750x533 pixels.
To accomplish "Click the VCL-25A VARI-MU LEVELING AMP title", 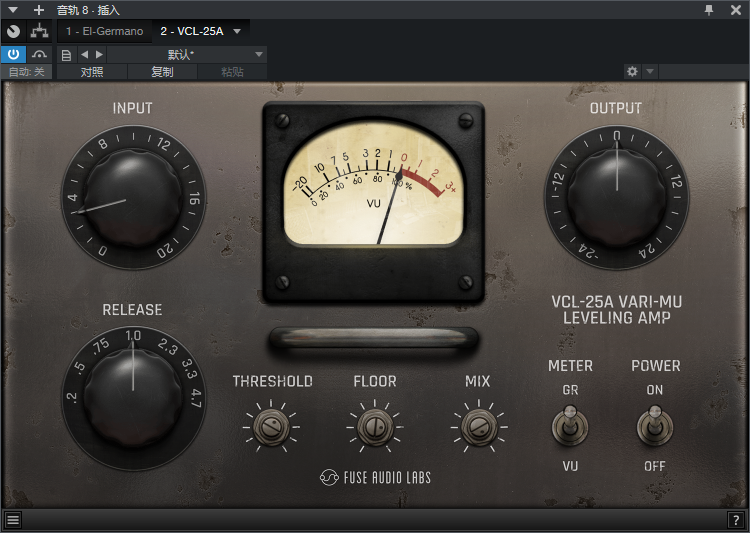I will (x=617, y=310).
